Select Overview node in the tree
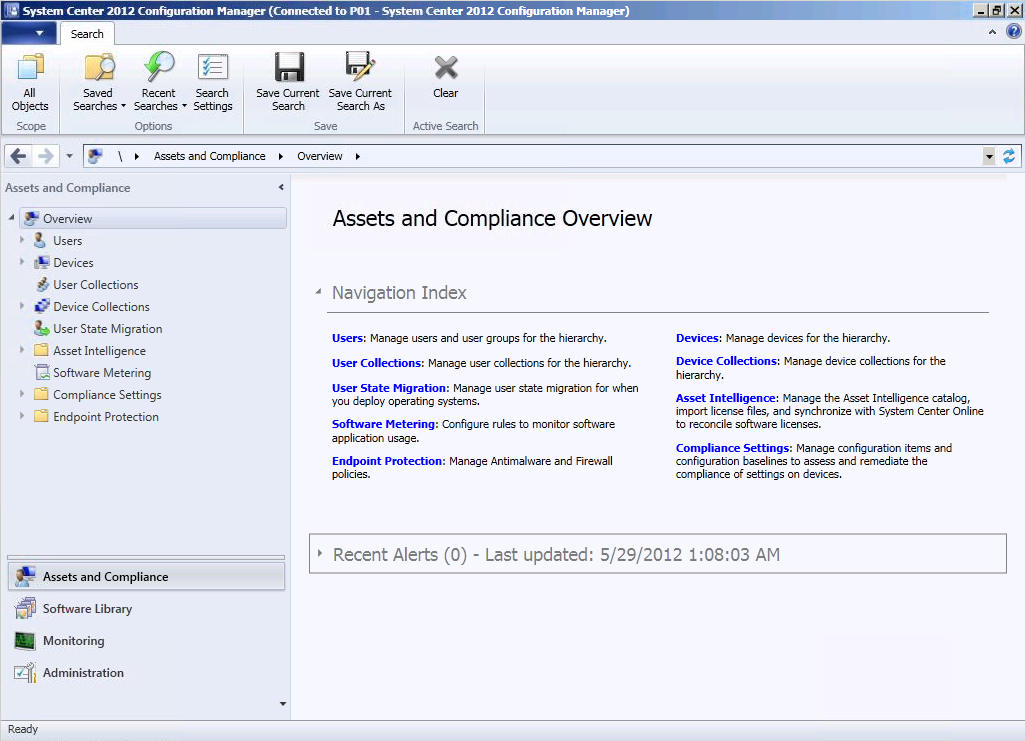 point(153,218)
